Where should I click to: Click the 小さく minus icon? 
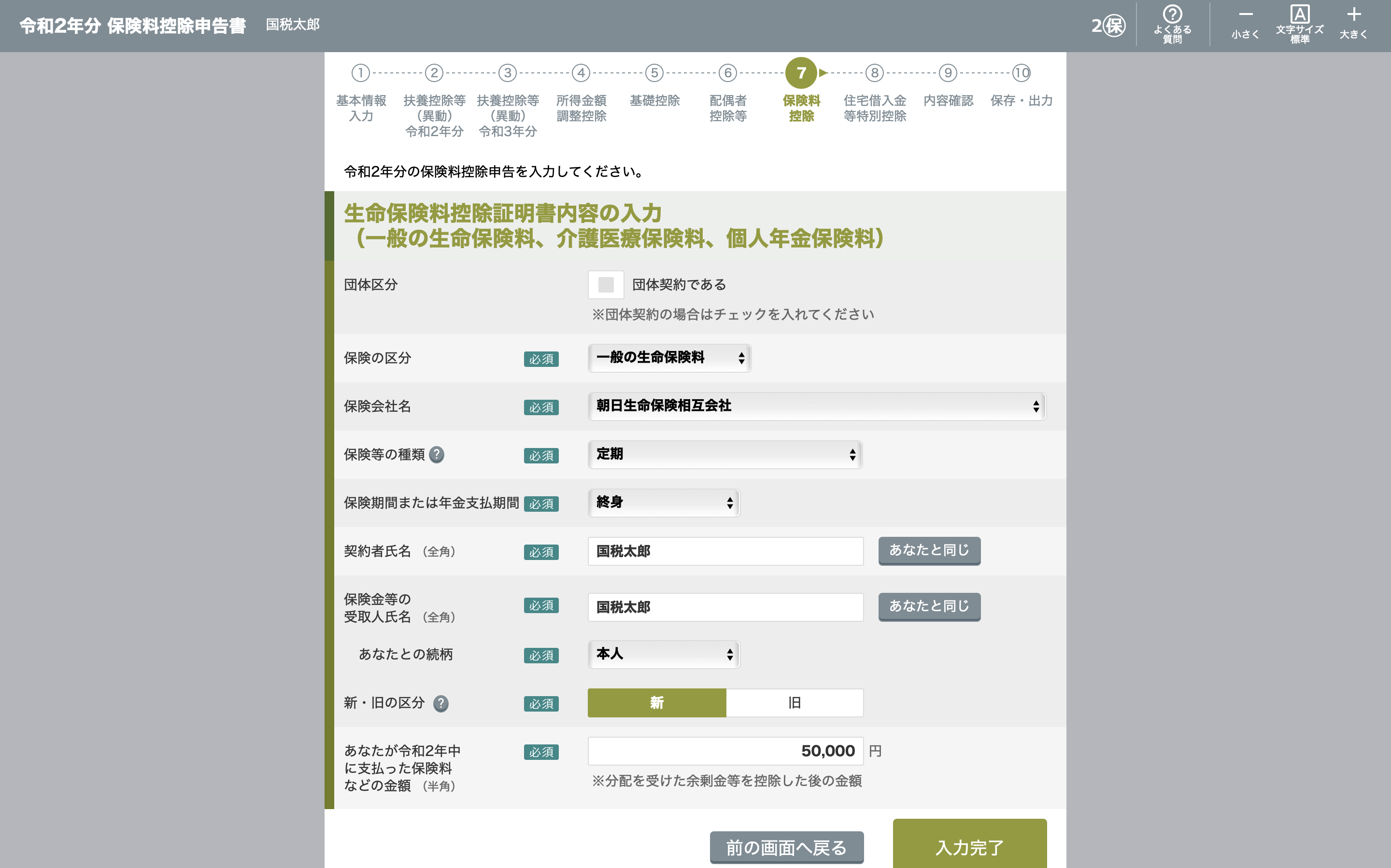tap(1245, 23)
